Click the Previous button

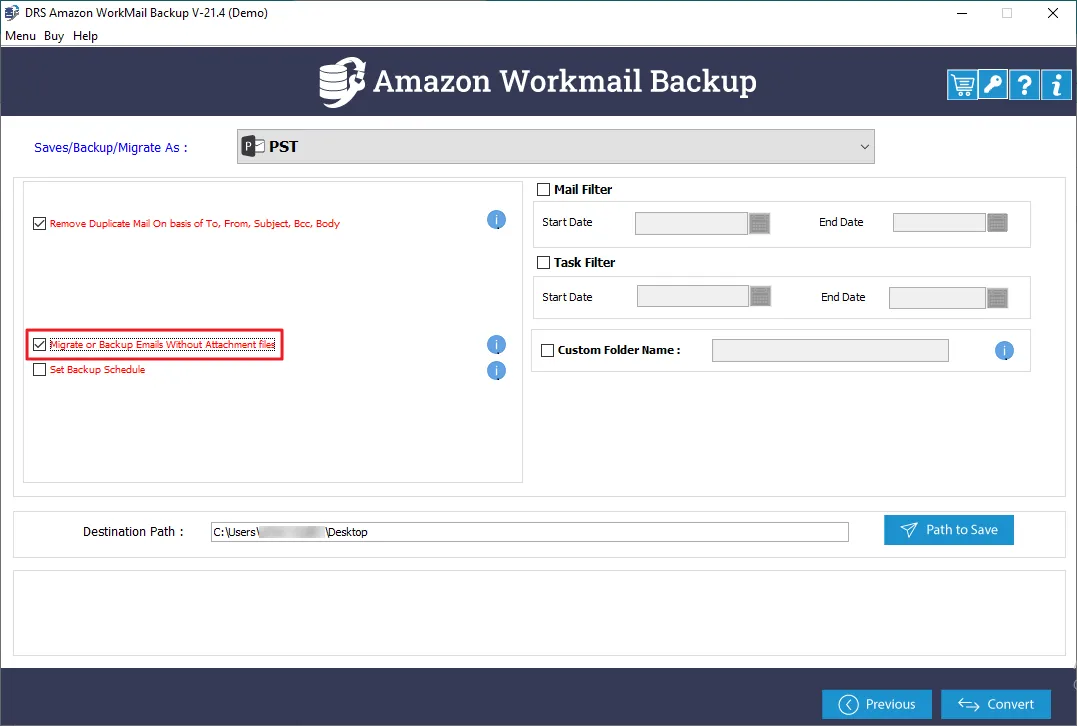876,704
